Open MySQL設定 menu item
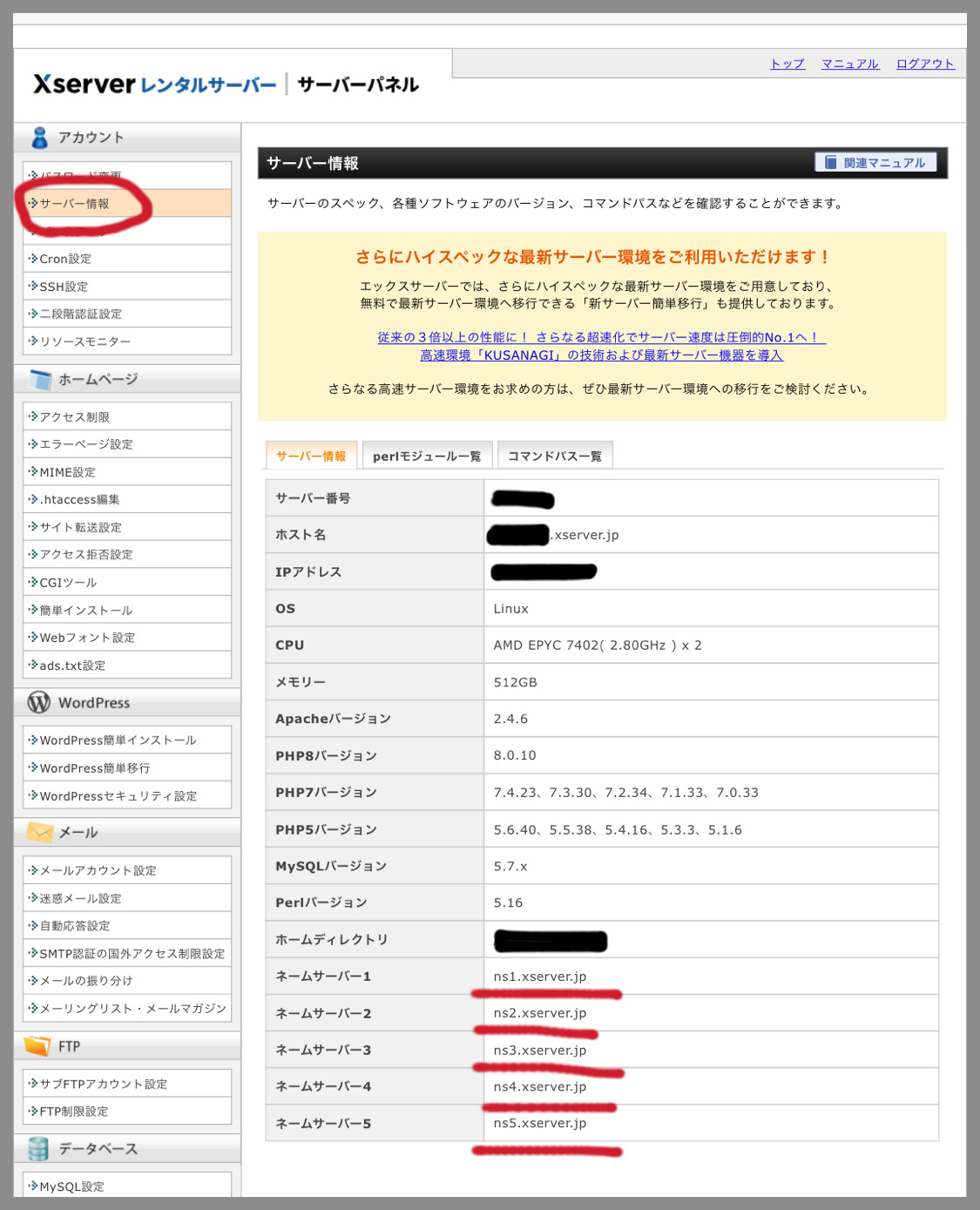980x1210 pixels. tap(127, 1186)
